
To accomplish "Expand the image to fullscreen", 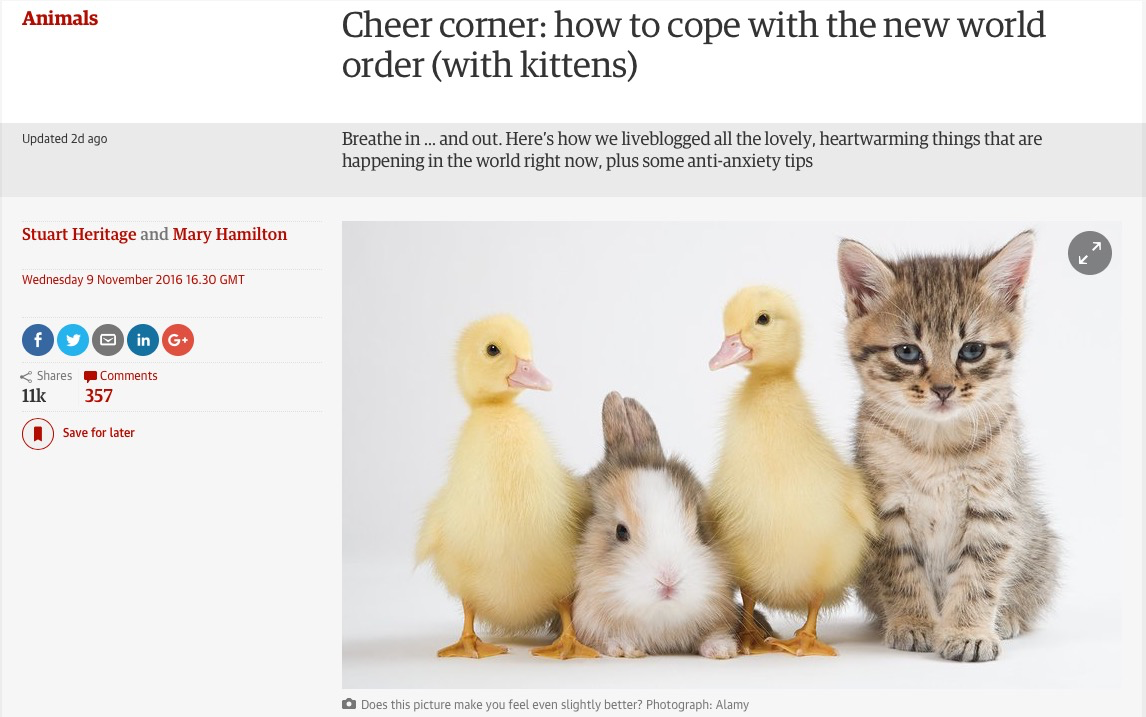I will coord(1090,253).
